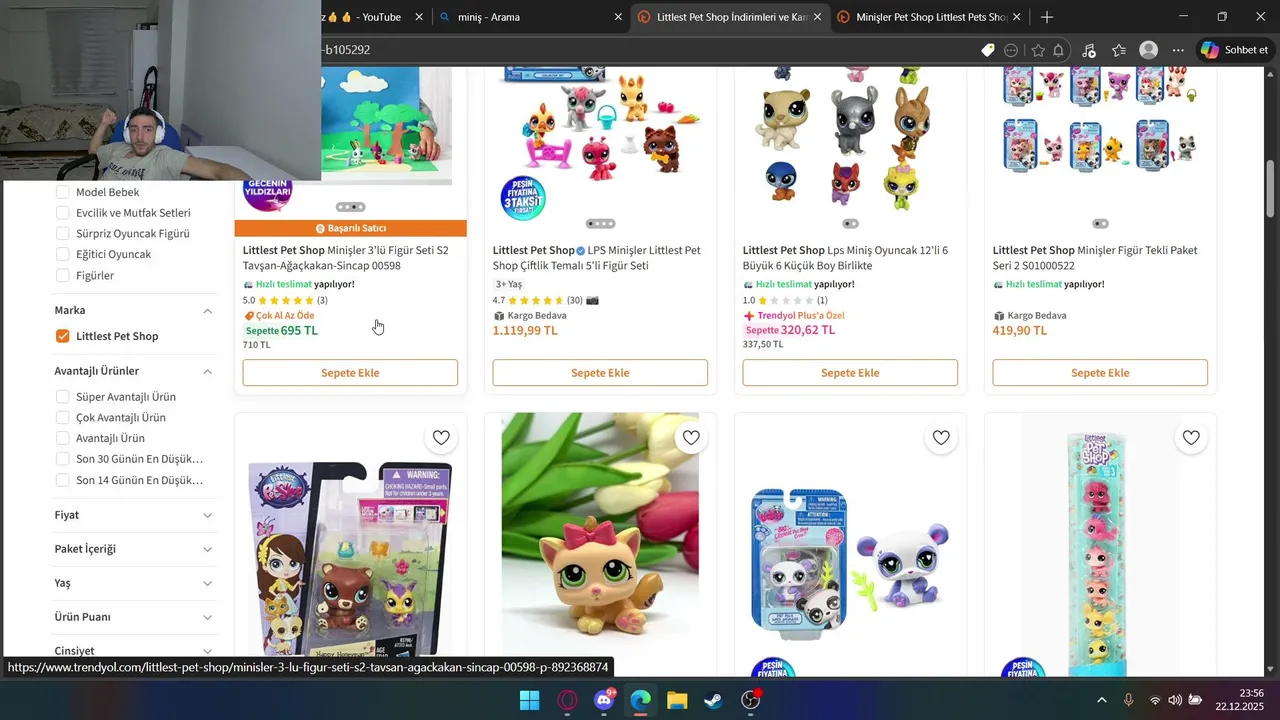1280x720 pixels.
Task: Open File Explorer in the taskbar
Action: click(677, 700)
